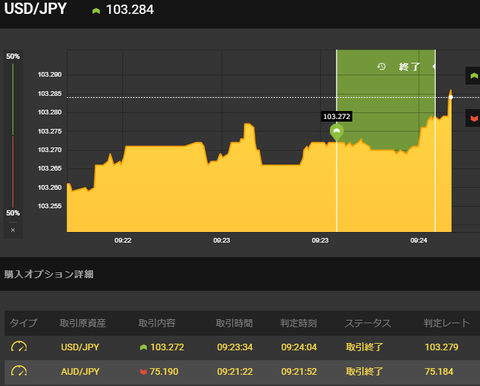The image size is (480, 386).
Task: Click the gauge icon in the AUD/JPY row
Action: [x=19, y=371]
